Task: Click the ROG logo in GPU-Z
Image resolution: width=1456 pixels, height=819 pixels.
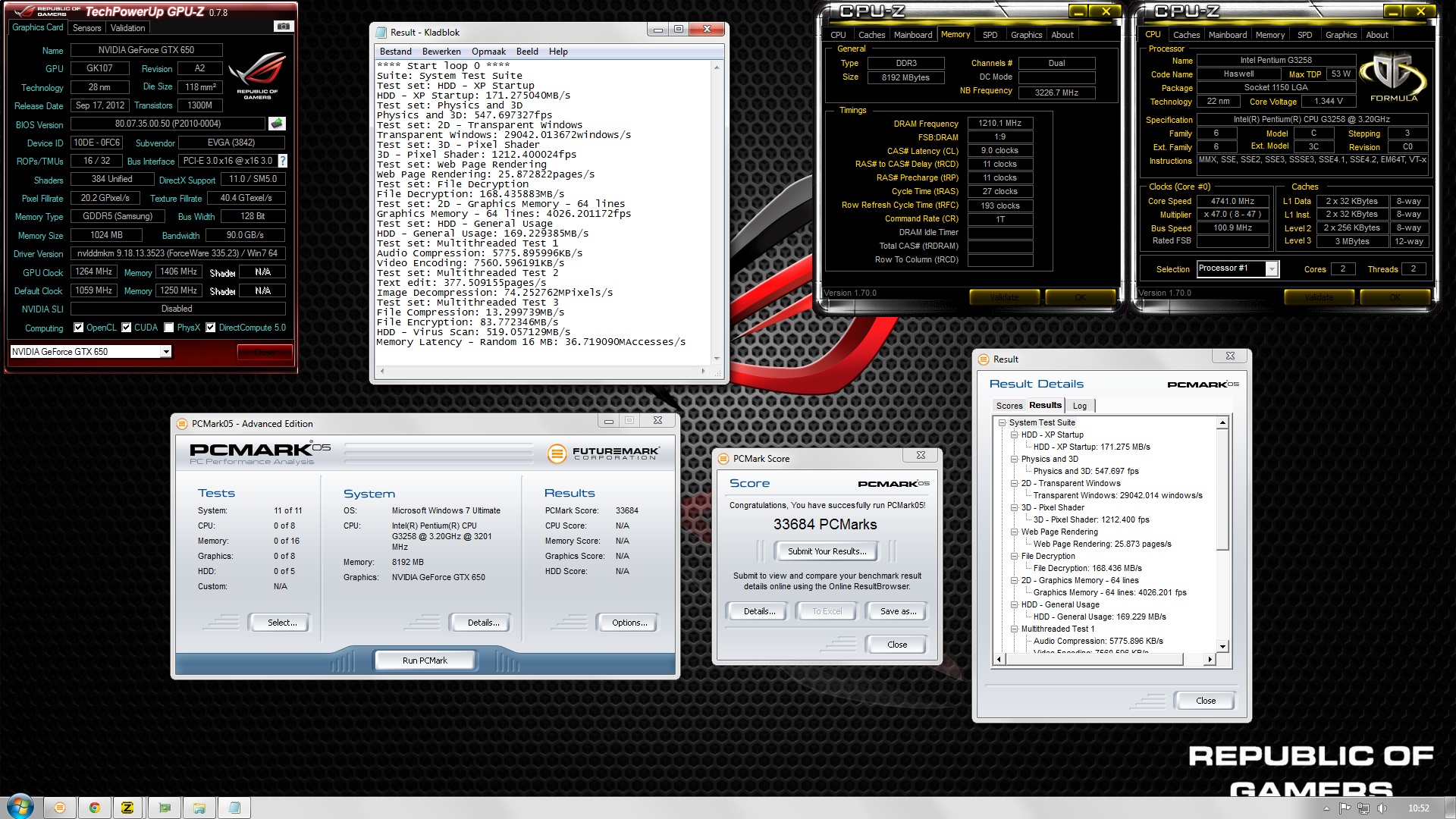Action: click(258, 74)
